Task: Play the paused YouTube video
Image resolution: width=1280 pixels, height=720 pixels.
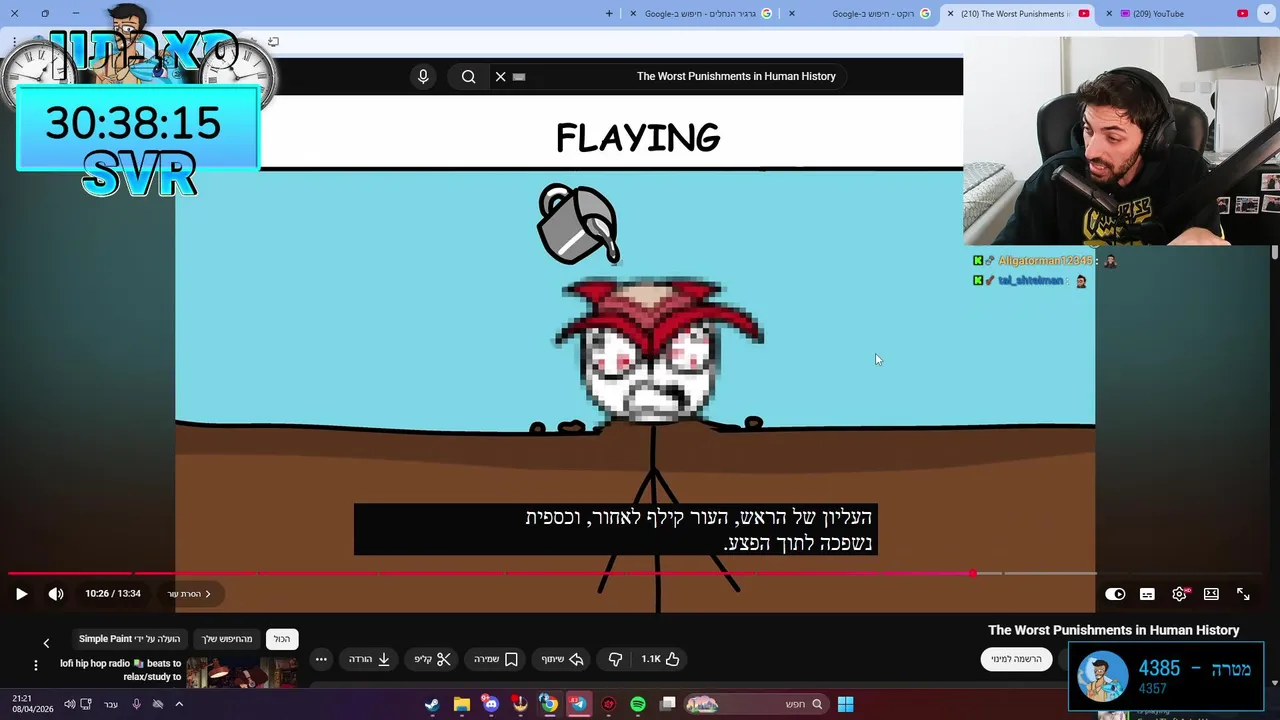Action: [x=21, y=594]
